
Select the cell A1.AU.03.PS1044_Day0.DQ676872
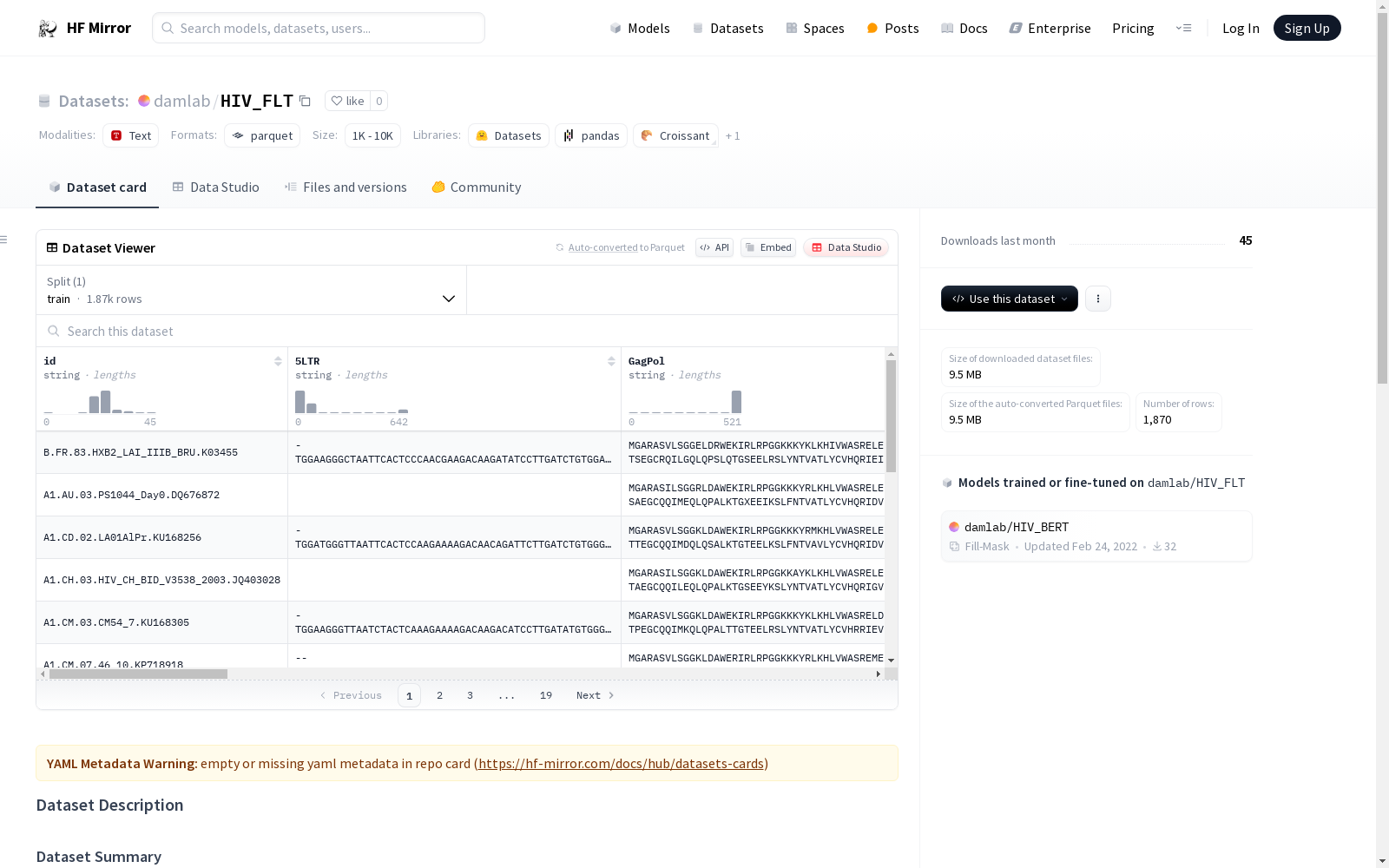(162, 495)
